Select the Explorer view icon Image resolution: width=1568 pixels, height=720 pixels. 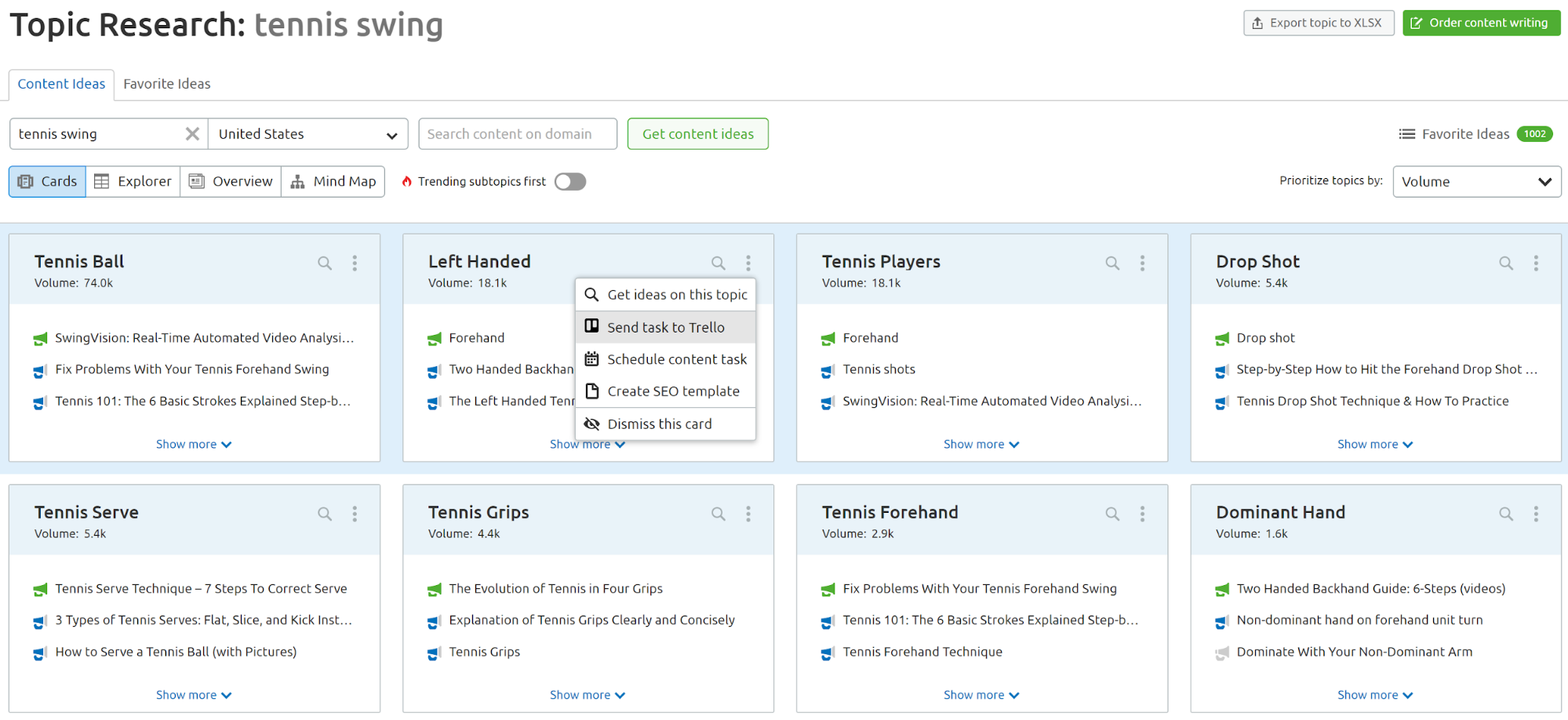(x=132, y=181)
